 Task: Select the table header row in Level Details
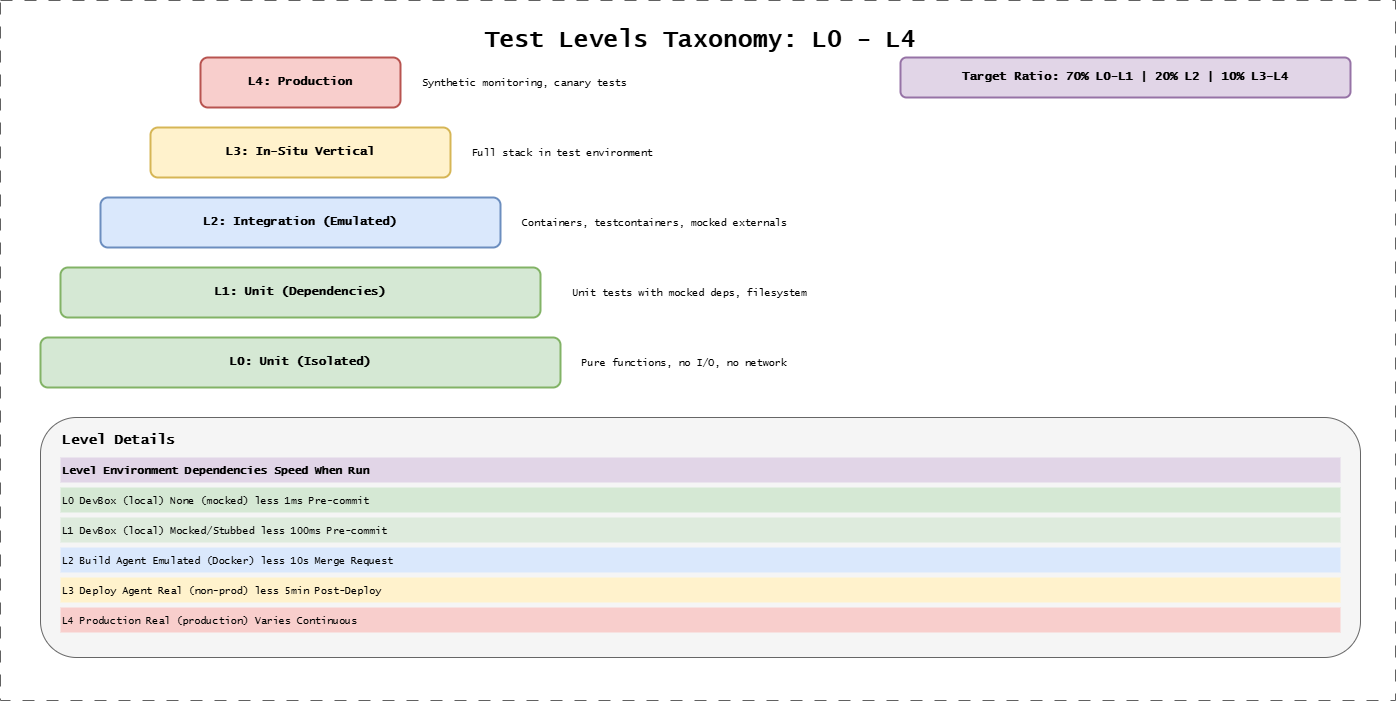[698, 470]
